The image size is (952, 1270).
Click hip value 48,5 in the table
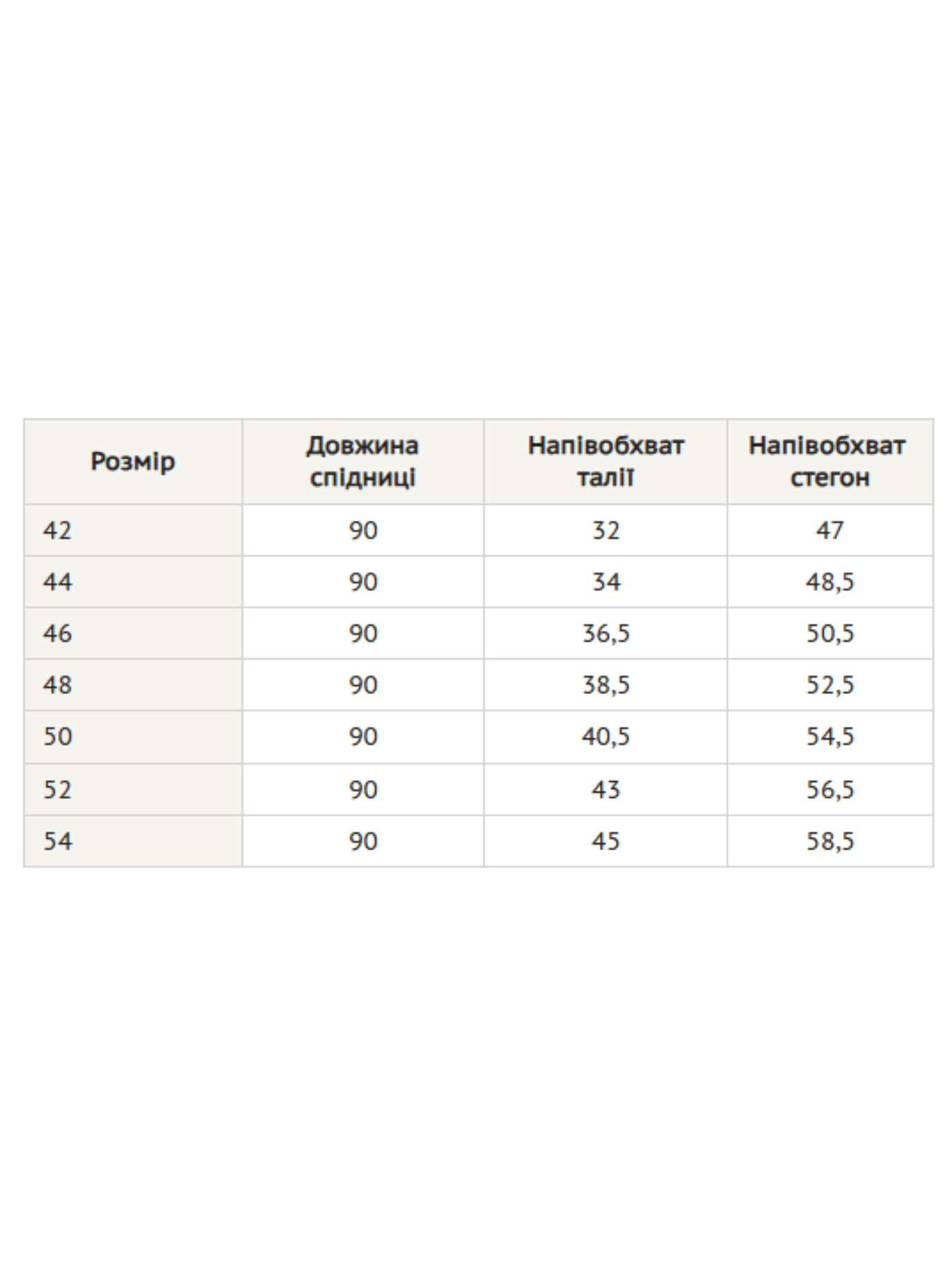pos(829,582)
